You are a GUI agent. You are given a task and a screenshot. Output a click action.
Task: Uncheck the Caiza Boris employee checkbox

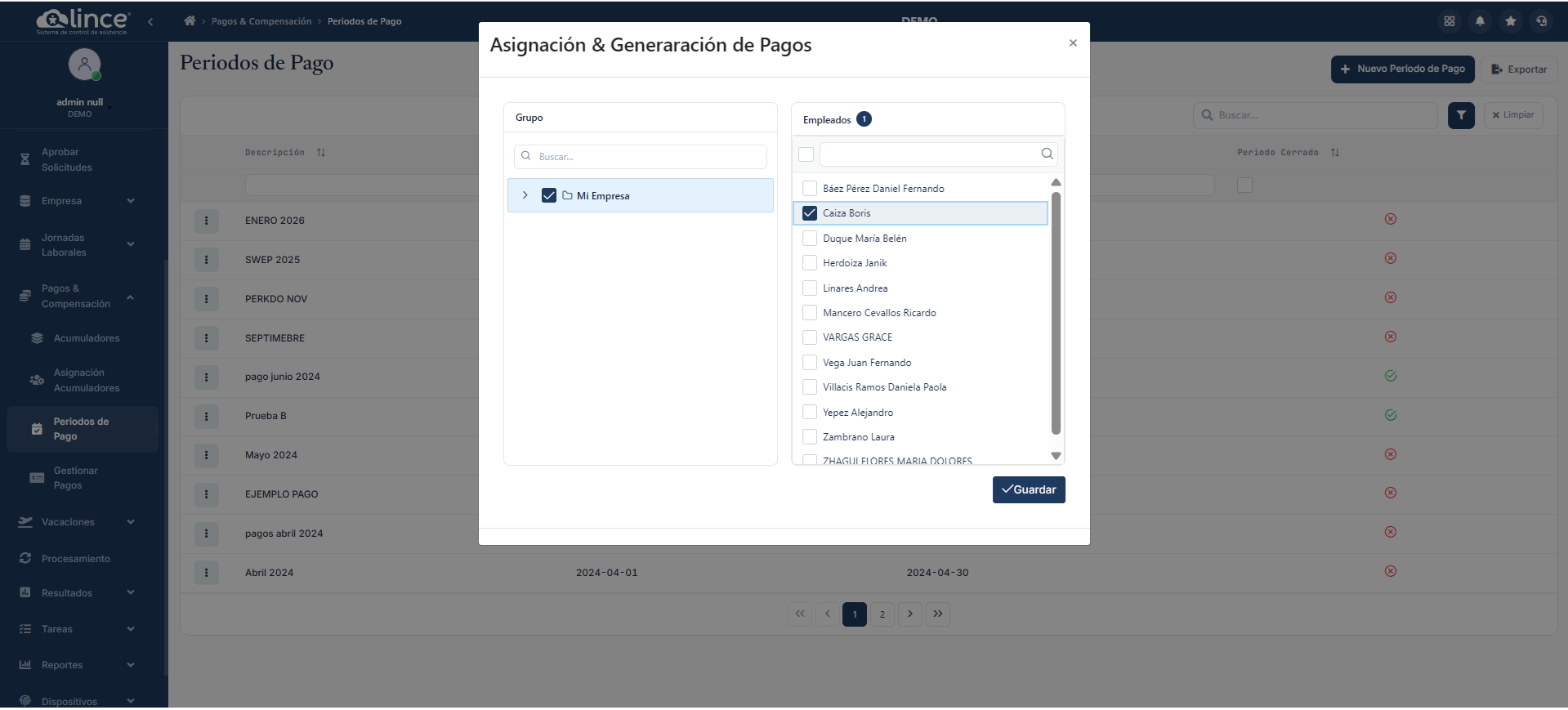click(810, 213)
